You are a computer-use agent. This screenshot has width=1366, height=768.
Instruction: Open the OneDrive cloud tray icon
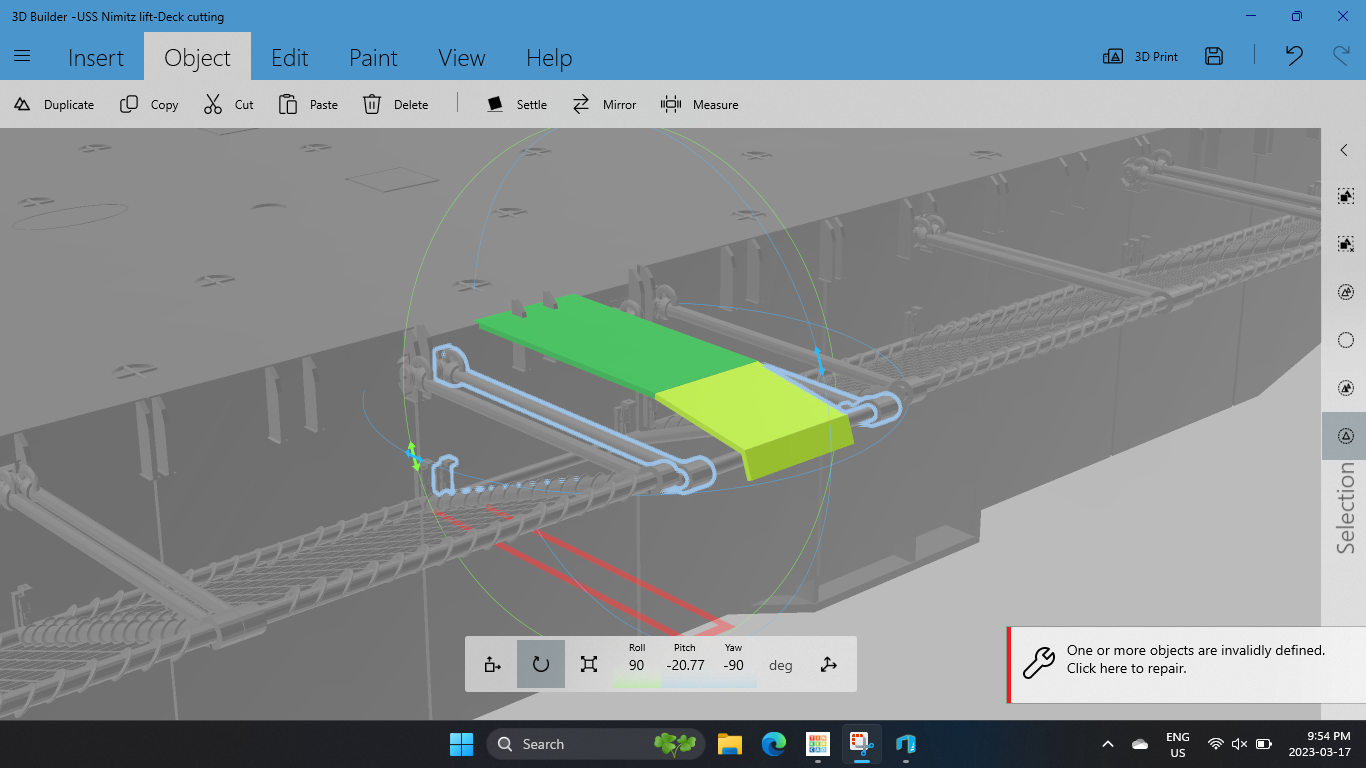(1139, 744)
